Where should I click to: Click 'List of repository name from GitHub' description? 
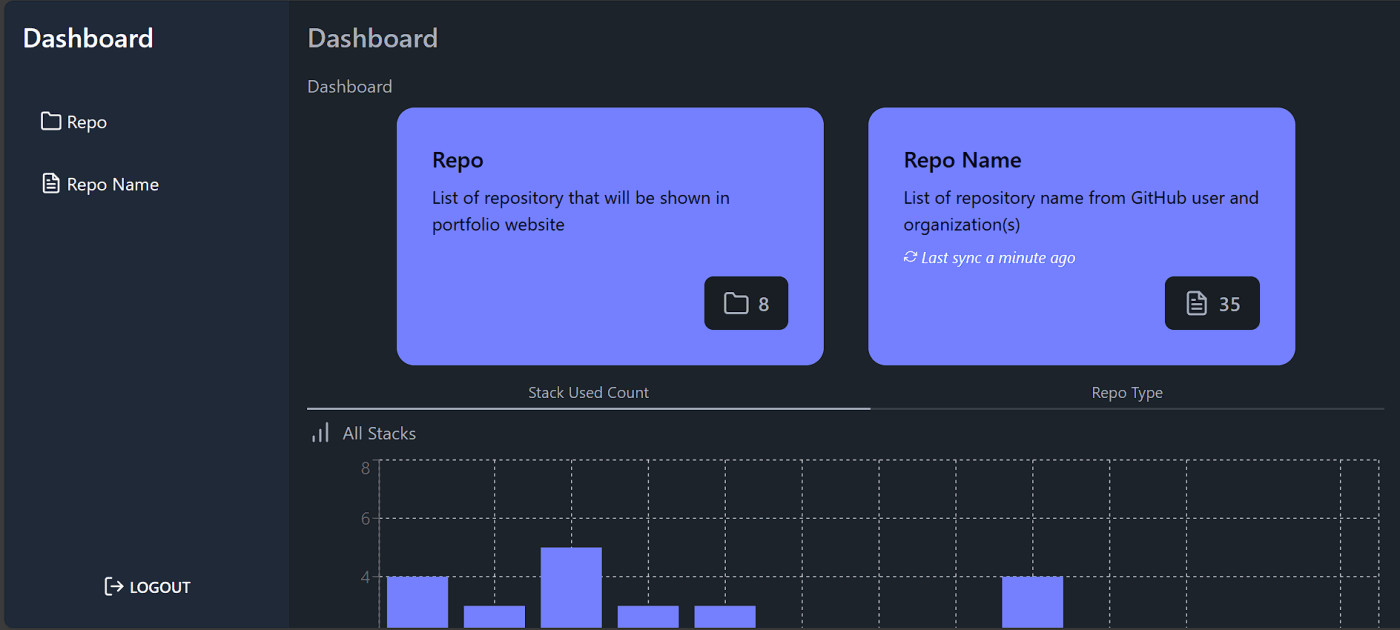1081,211
